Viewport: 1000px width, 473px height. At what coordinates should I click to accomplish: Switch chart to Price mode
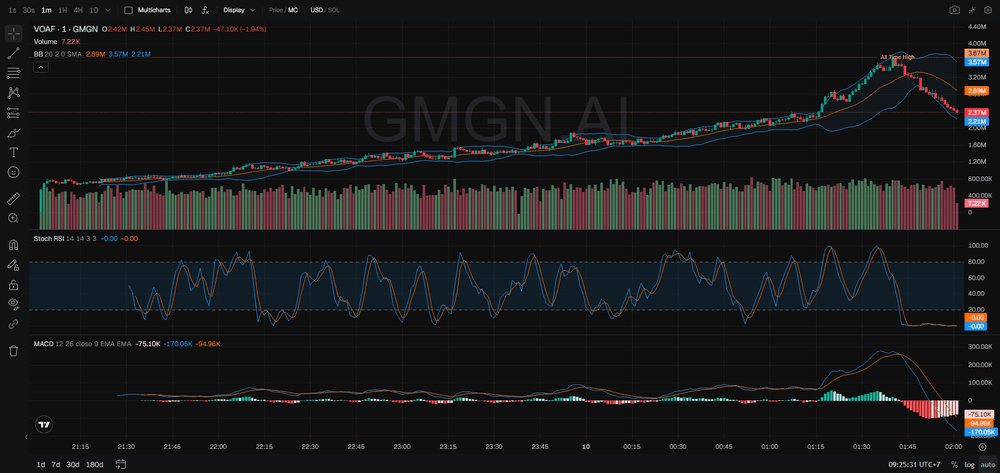click(x=276, y=10)
